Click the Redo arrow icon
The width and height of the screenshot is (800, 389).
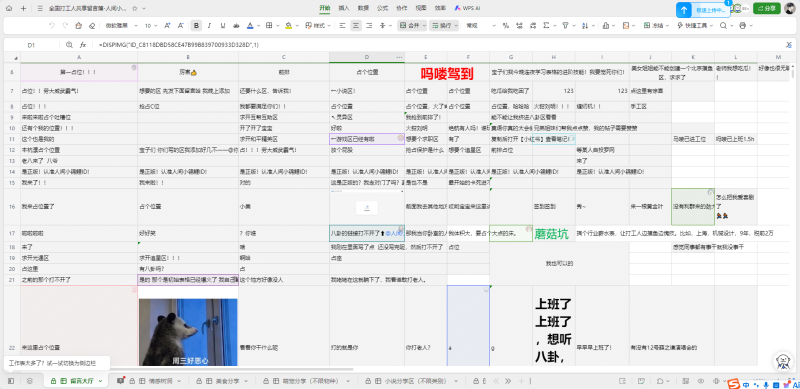click(65, 26)
